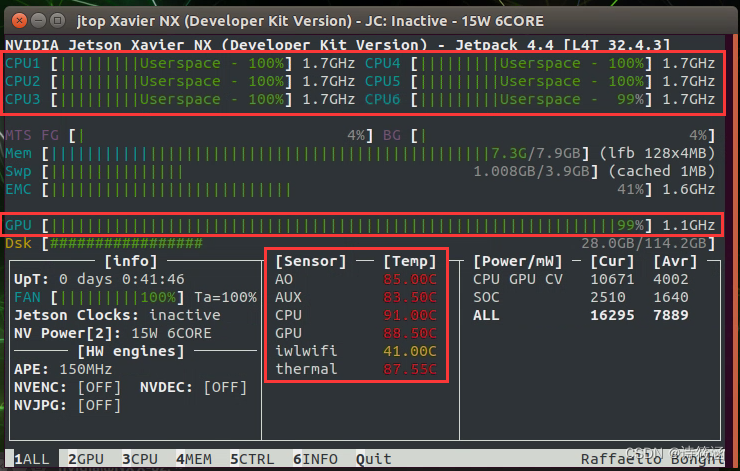Click the Mem usage bar

pos(316,153)
